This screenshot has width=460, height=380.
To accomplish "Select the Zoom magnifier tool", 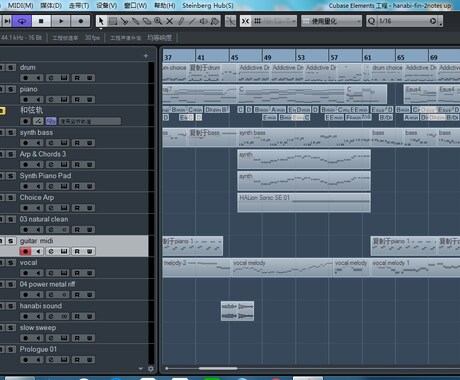I will pos(158,21).
